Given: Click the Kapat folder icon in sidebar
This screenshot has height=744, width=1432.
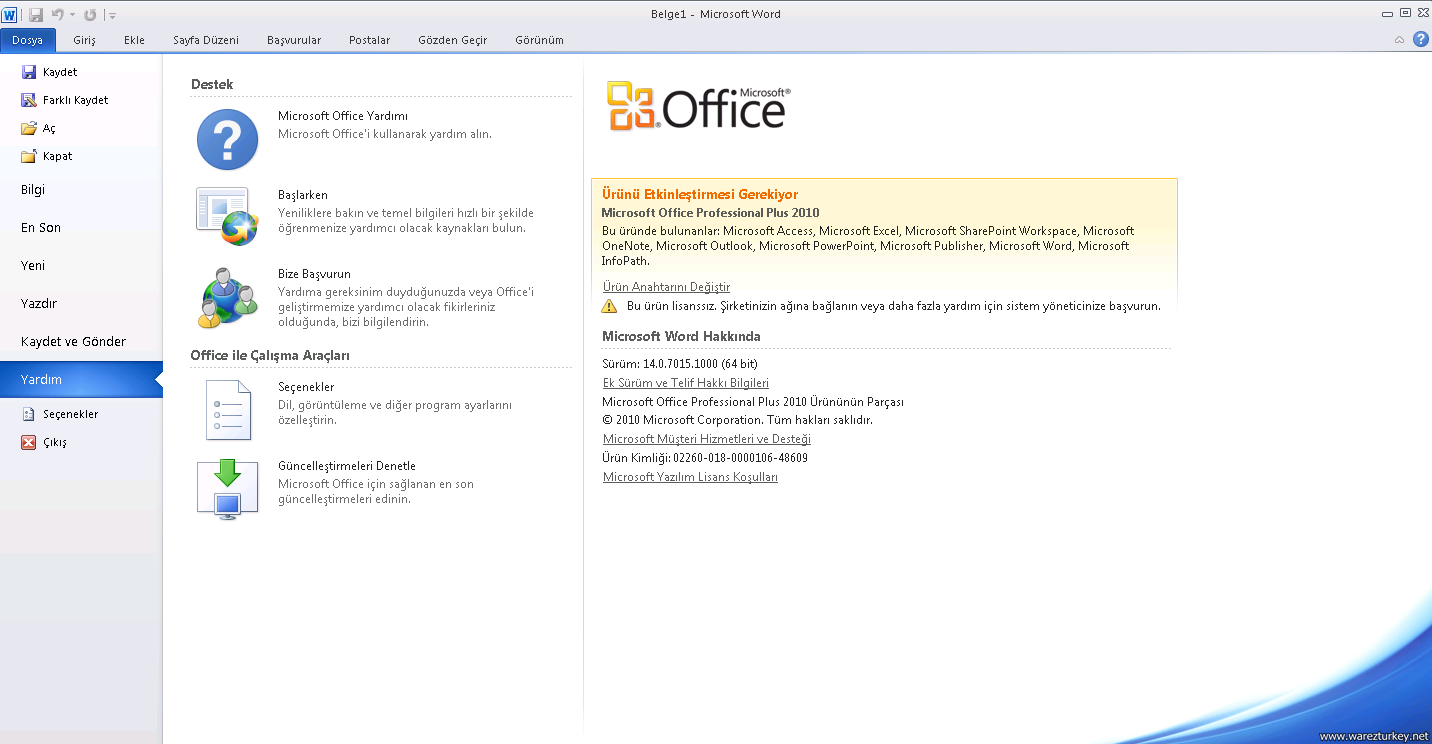Looking at the screenshot, I should 28,156.
